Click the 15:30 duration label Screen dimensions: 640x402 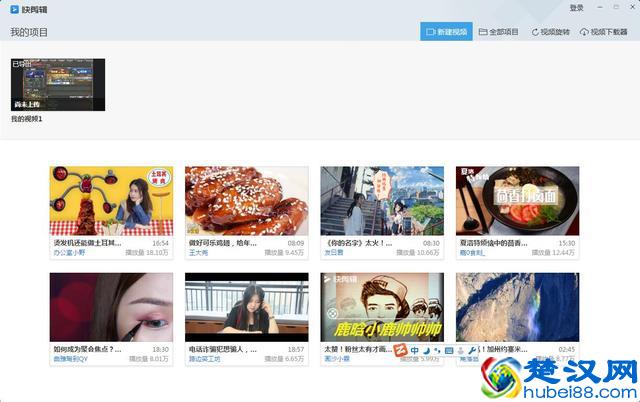(567, 243)
